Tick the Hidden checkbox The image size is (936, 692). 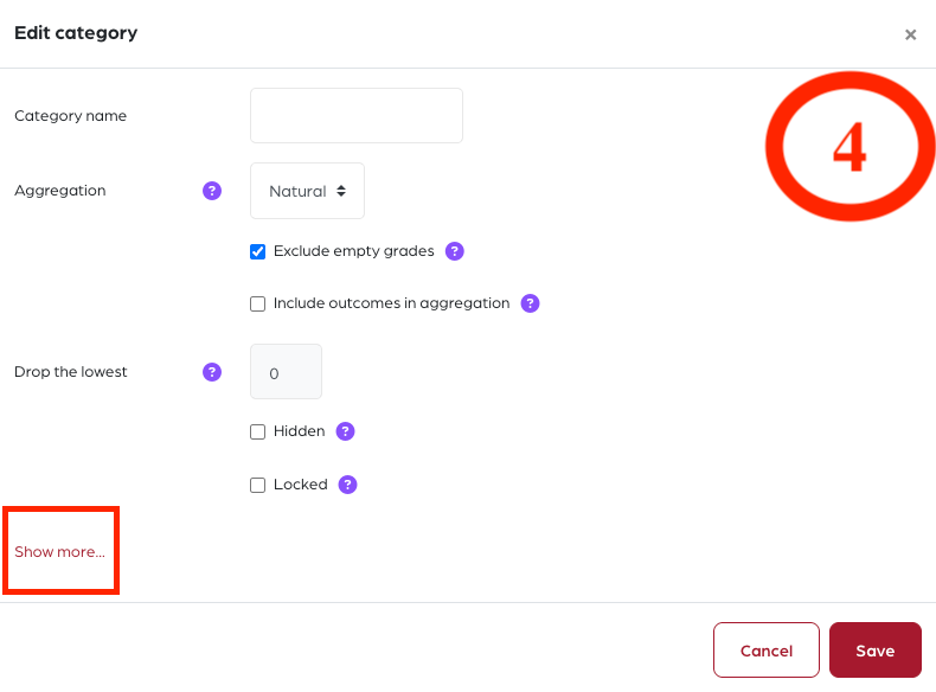tap(258, 432)
